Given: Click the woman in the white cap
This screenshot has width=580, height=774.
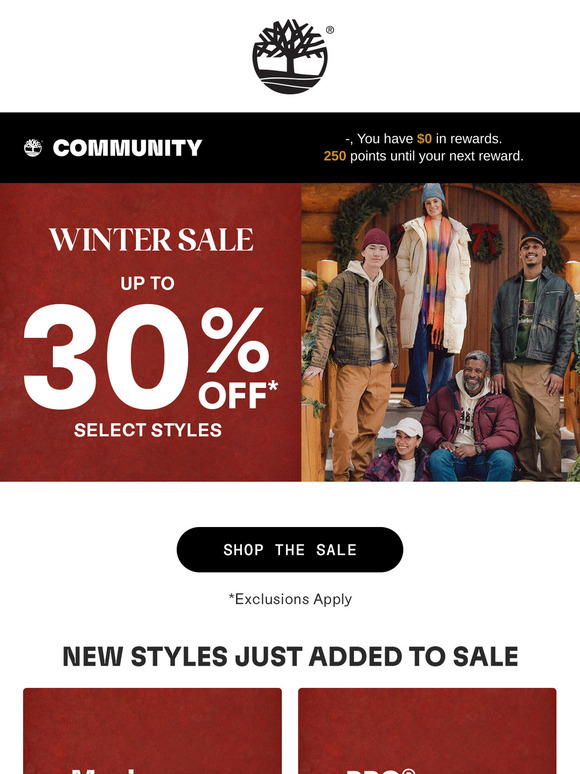Looking at the screenshot, I should [x=401, y=452].
